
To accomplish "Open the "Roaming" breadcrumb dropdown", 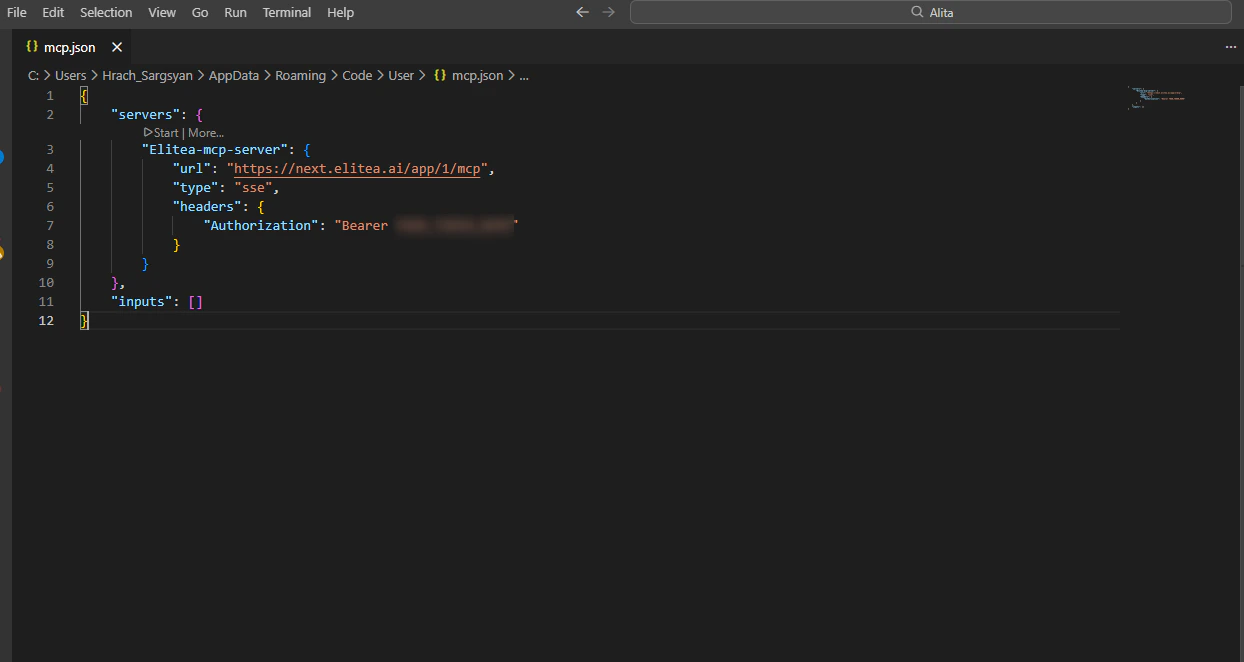I will pos(300,75).
